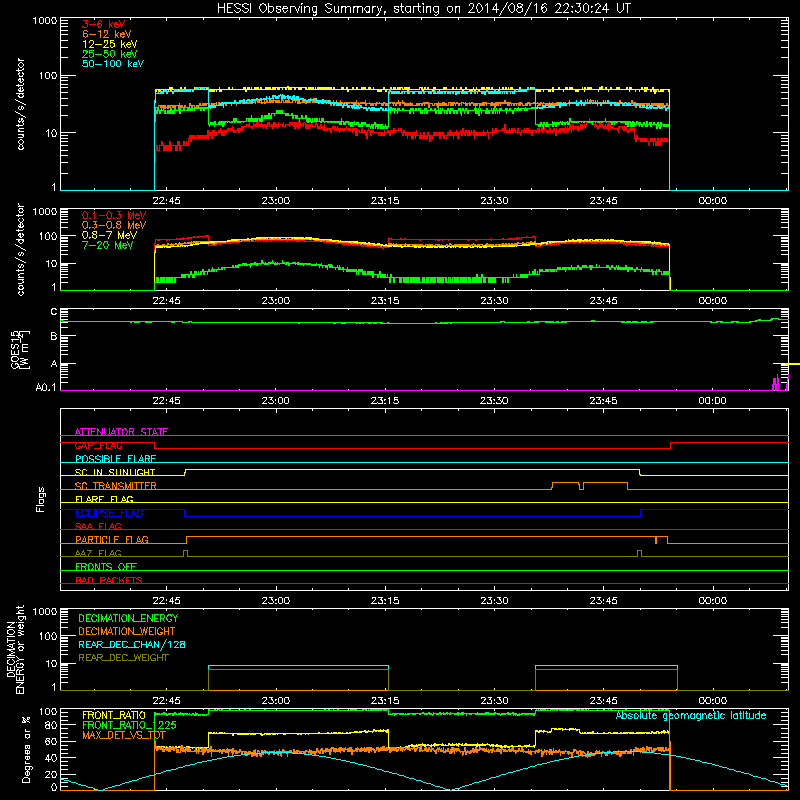
Task: Click the 0.3-0.8 MeV legend entry
Action: coord(114,225)
